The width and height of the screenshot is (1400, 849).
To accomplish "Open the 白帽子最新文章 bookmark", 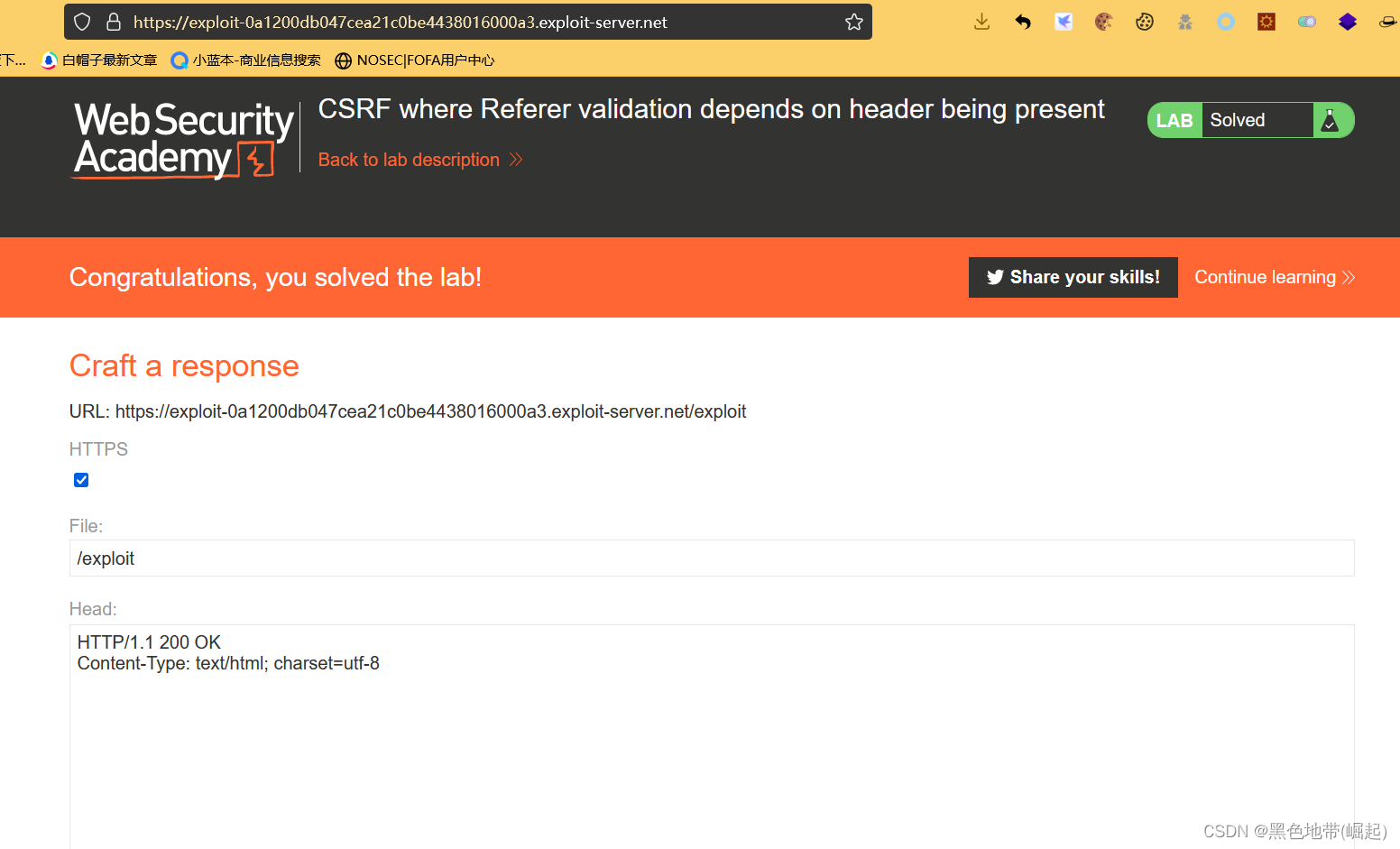I will [100, 60].
